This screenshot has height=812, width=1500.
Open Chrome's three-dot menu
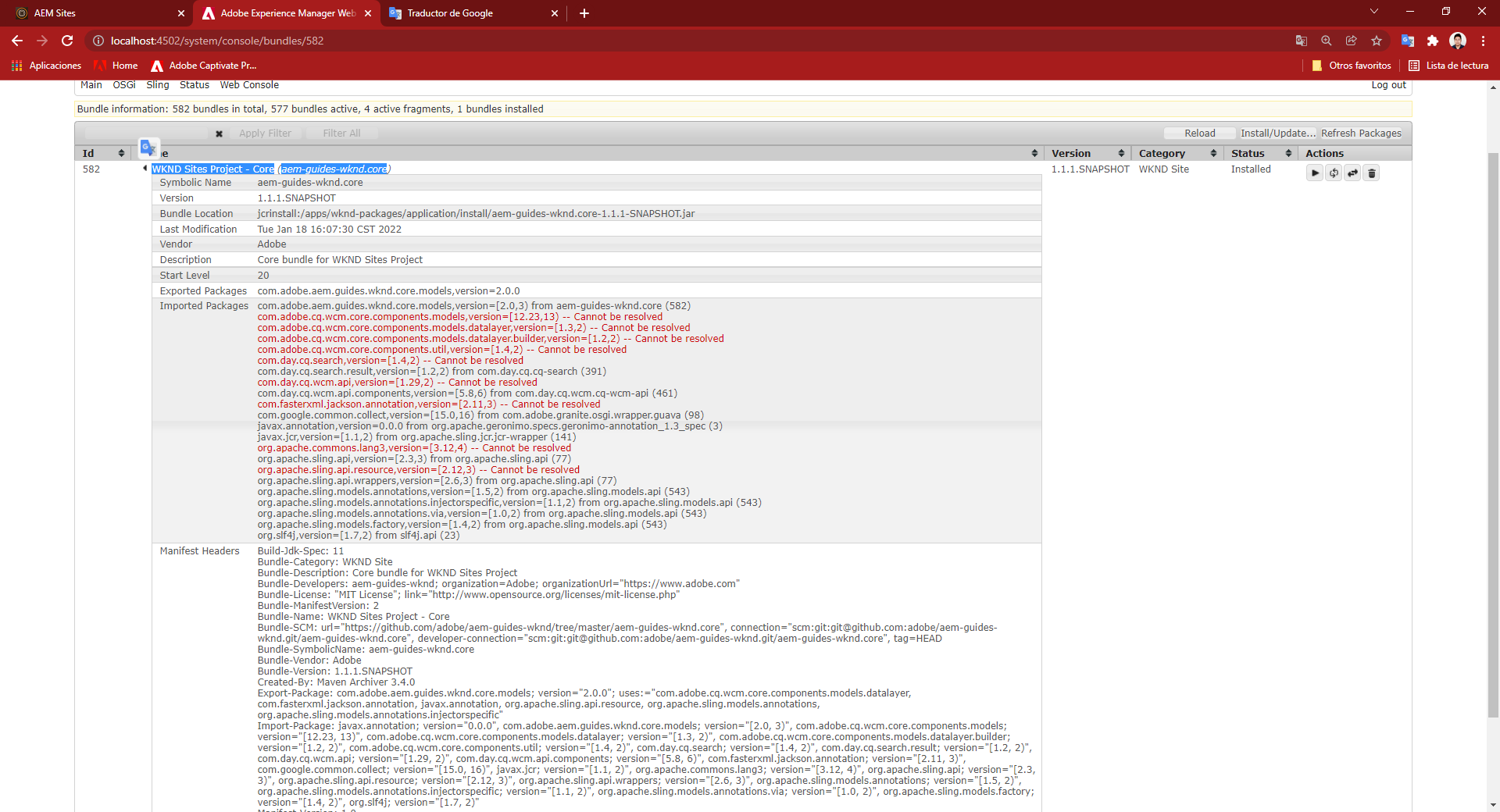point(1483,41)
